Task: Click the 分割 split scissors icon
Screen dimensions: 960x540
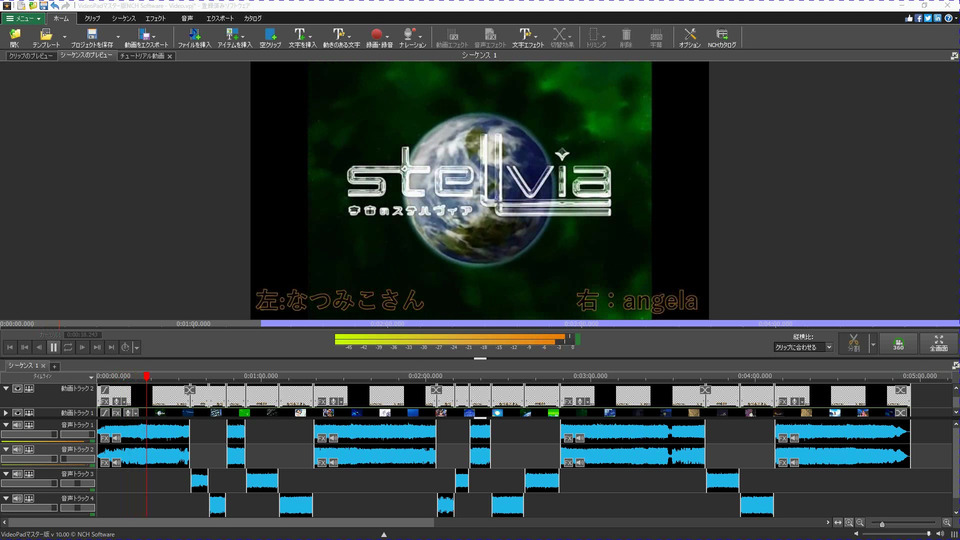Action: coord(853,343)
